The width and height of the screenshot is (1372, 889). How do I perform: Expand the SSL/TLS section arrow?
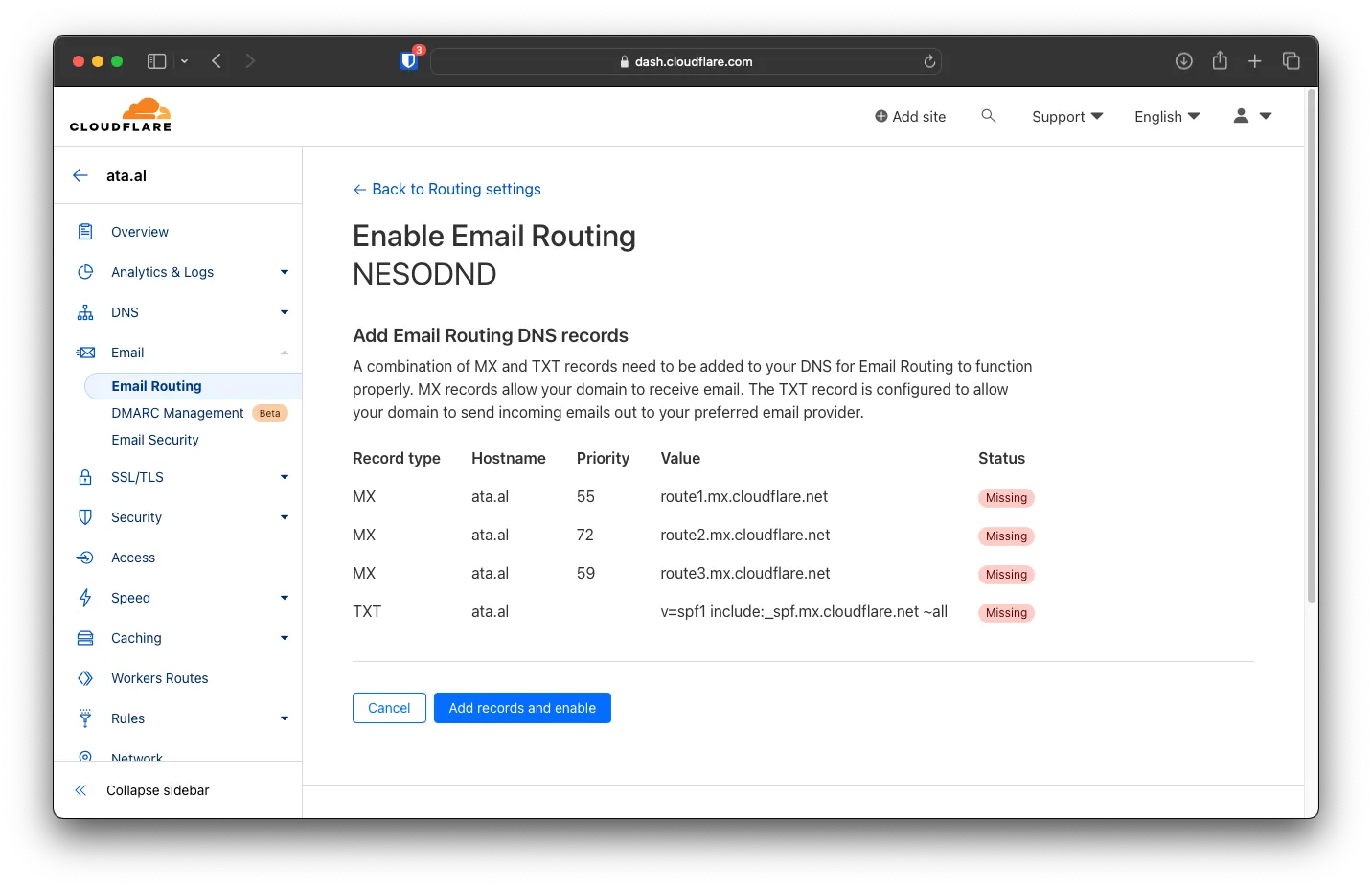pos(285,477)
